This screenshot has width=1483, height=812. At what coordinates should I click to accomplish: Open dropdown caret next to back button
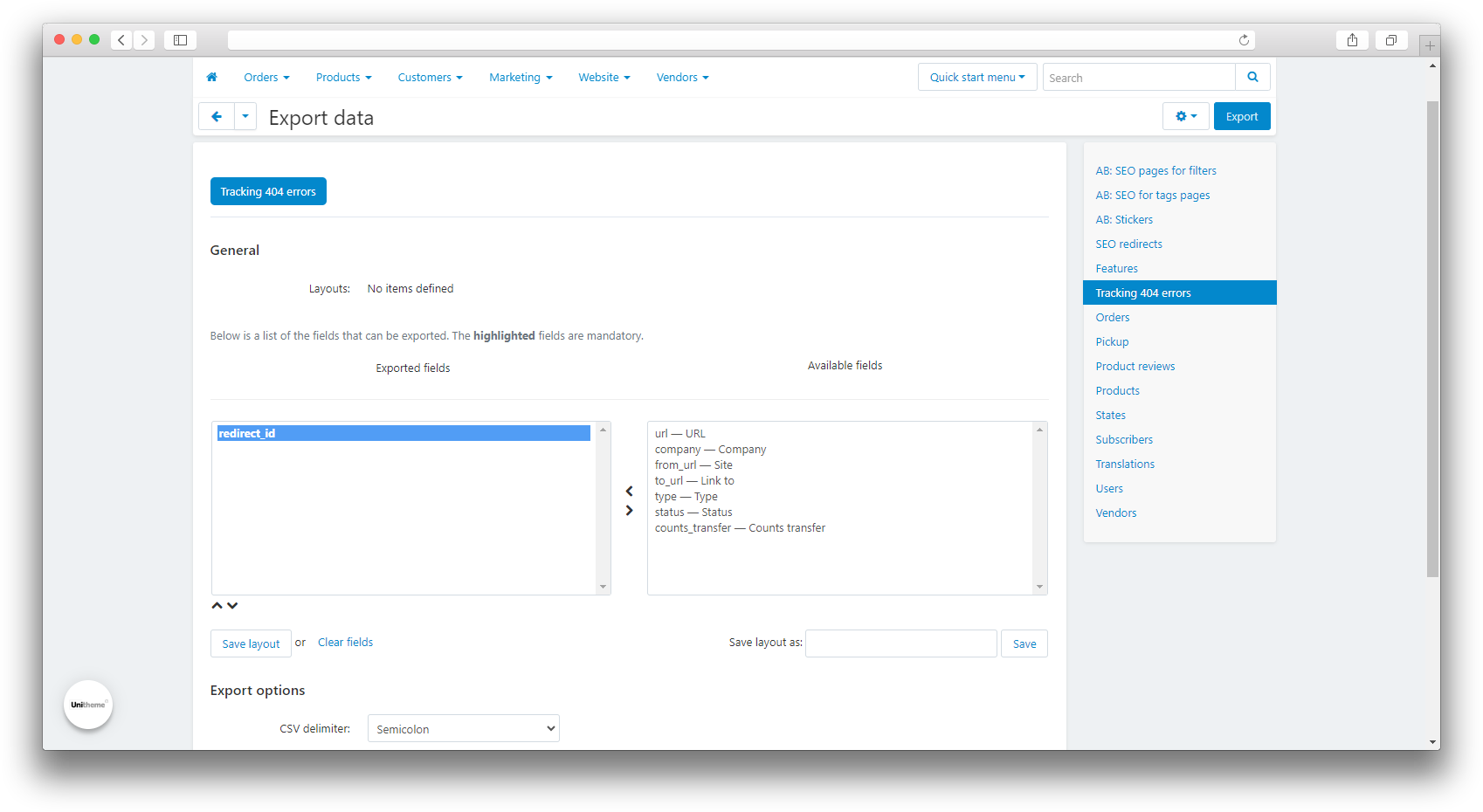point(245,117)
